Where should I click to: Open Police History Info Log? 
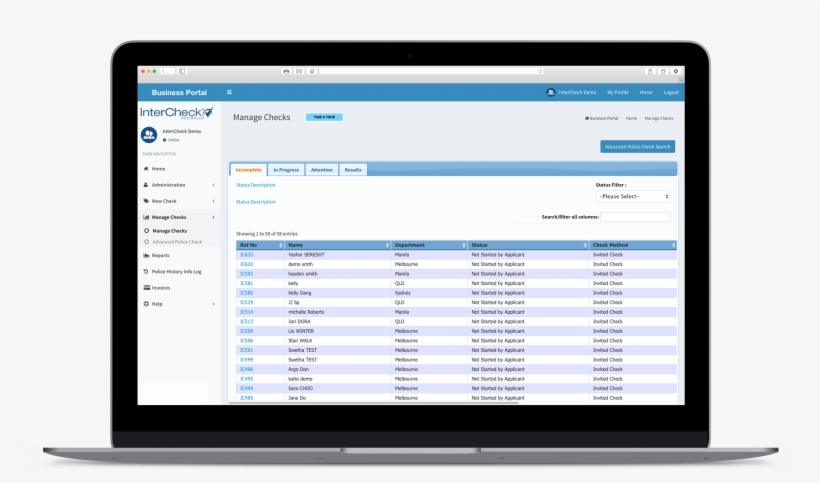point(176,271)
